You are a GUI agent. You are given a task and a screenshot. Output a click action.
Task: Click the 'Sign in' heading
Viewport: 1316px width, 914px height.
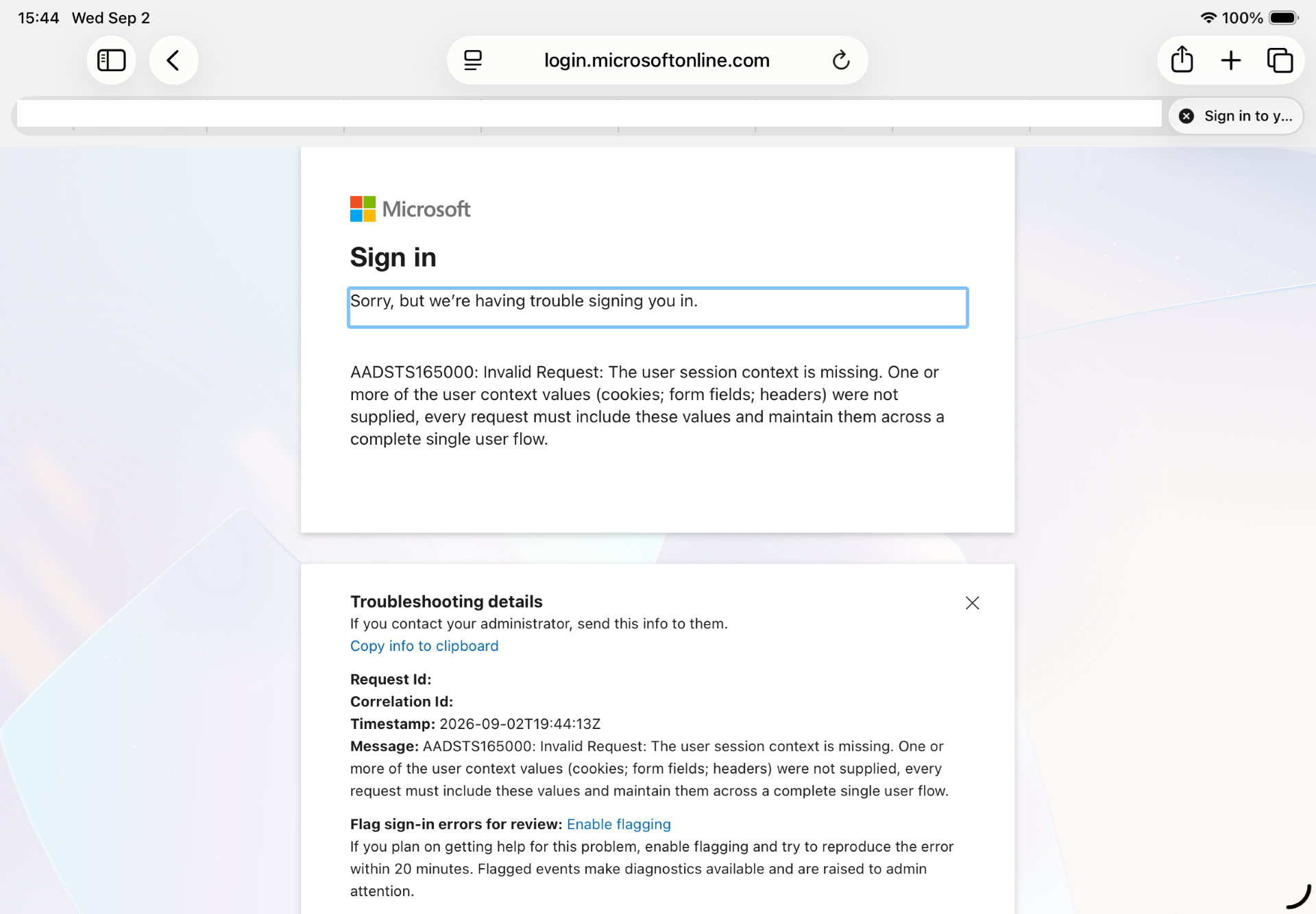point(393,258)
